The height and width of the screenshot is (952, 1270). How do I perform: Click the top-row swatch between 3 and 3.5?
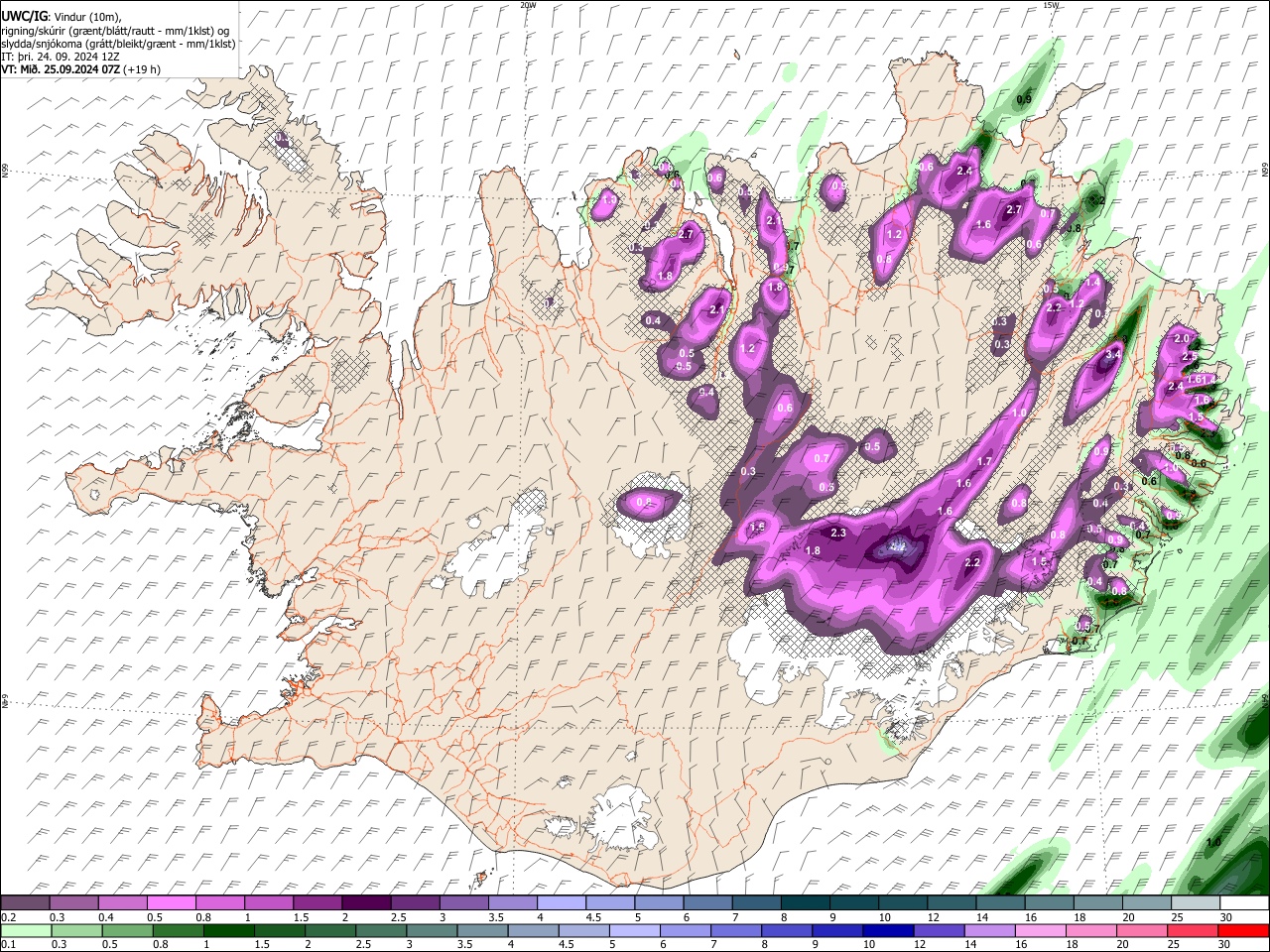point(462,902)
